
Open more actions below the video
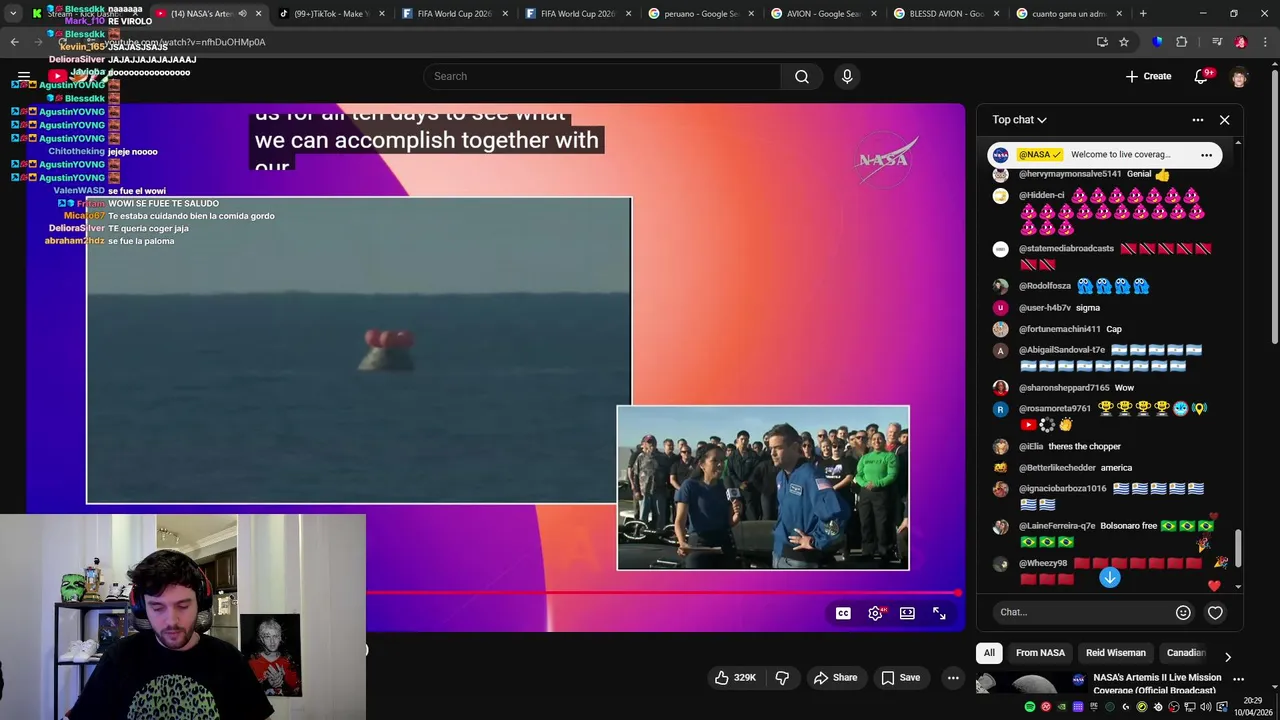tap(953, 677)
